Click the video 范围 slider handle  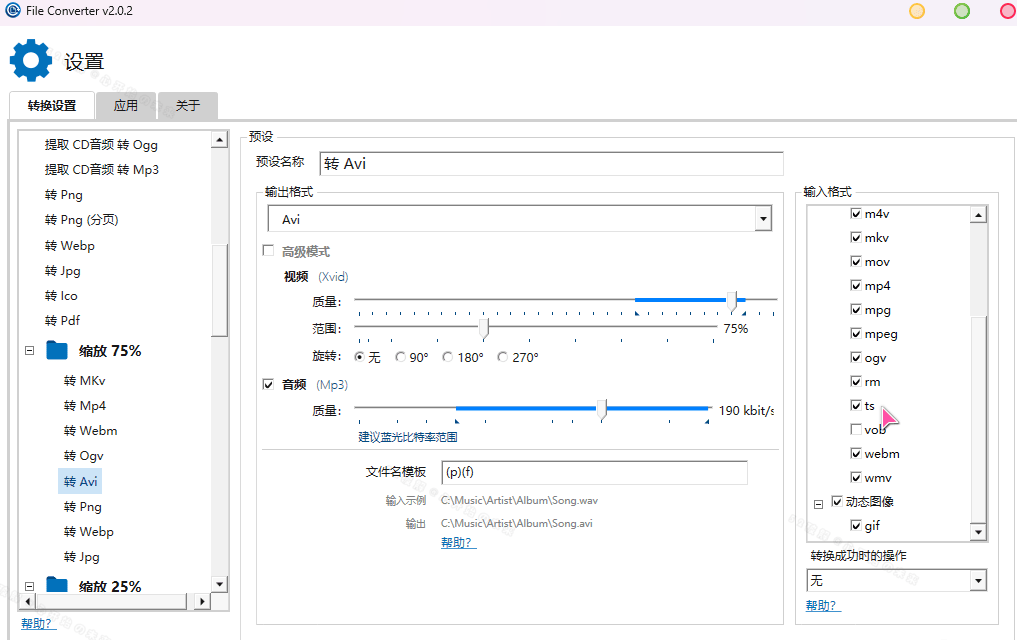pos(484,328)
